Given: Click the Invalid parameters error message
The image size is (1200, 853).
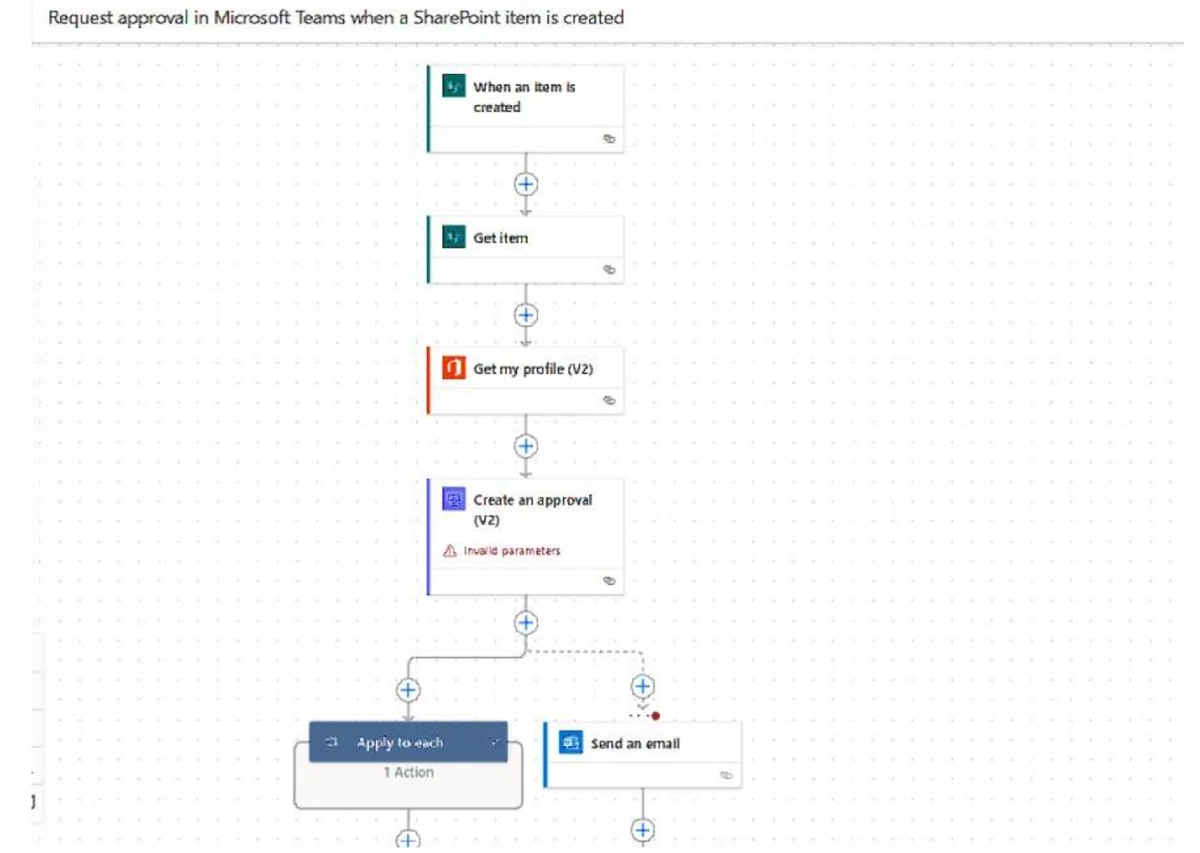Looking at the screenshot, I should pyautogui.click(x=512, y=551).
